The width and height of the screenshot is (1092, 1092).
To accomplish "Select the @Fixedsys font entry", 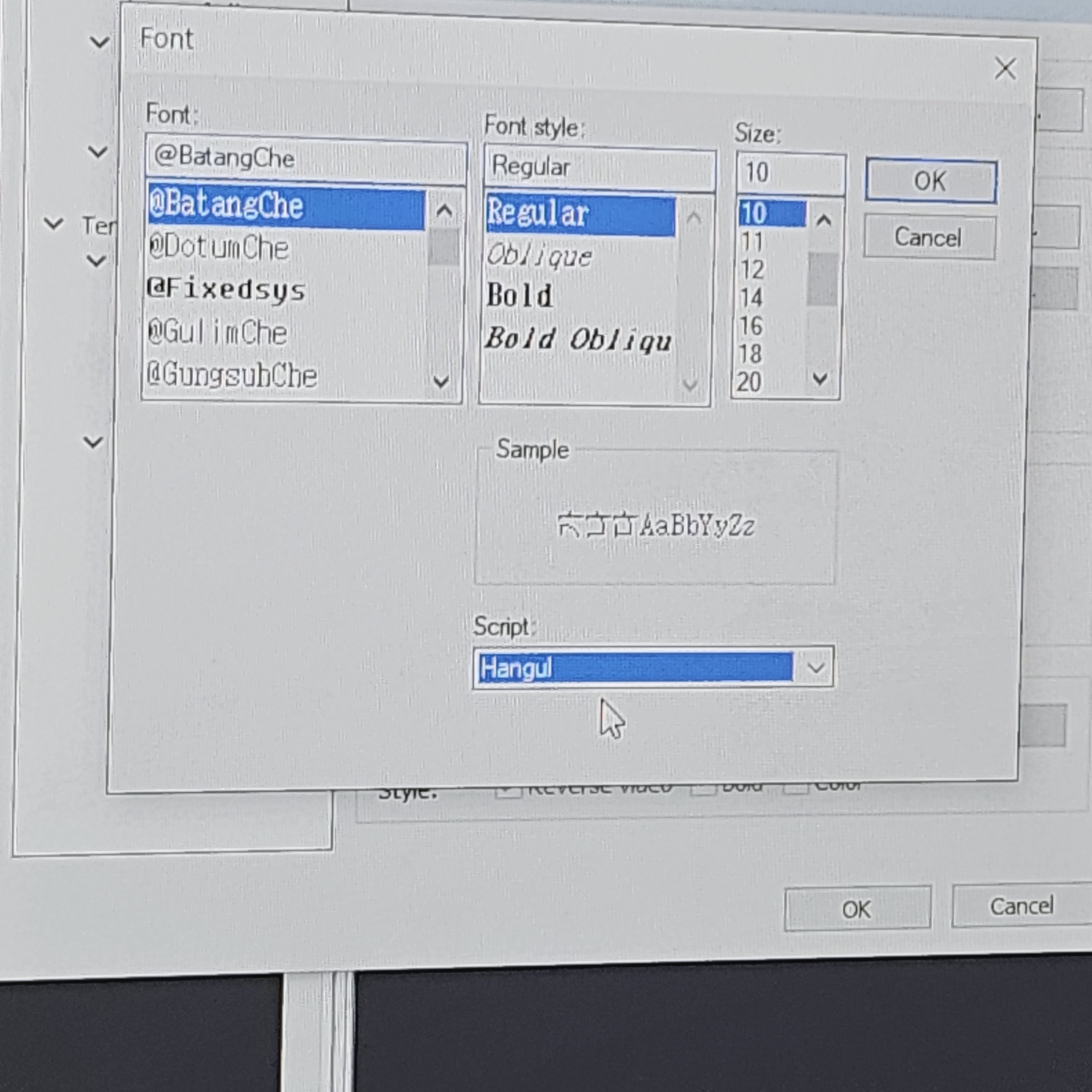I will (x=226, y=290).
